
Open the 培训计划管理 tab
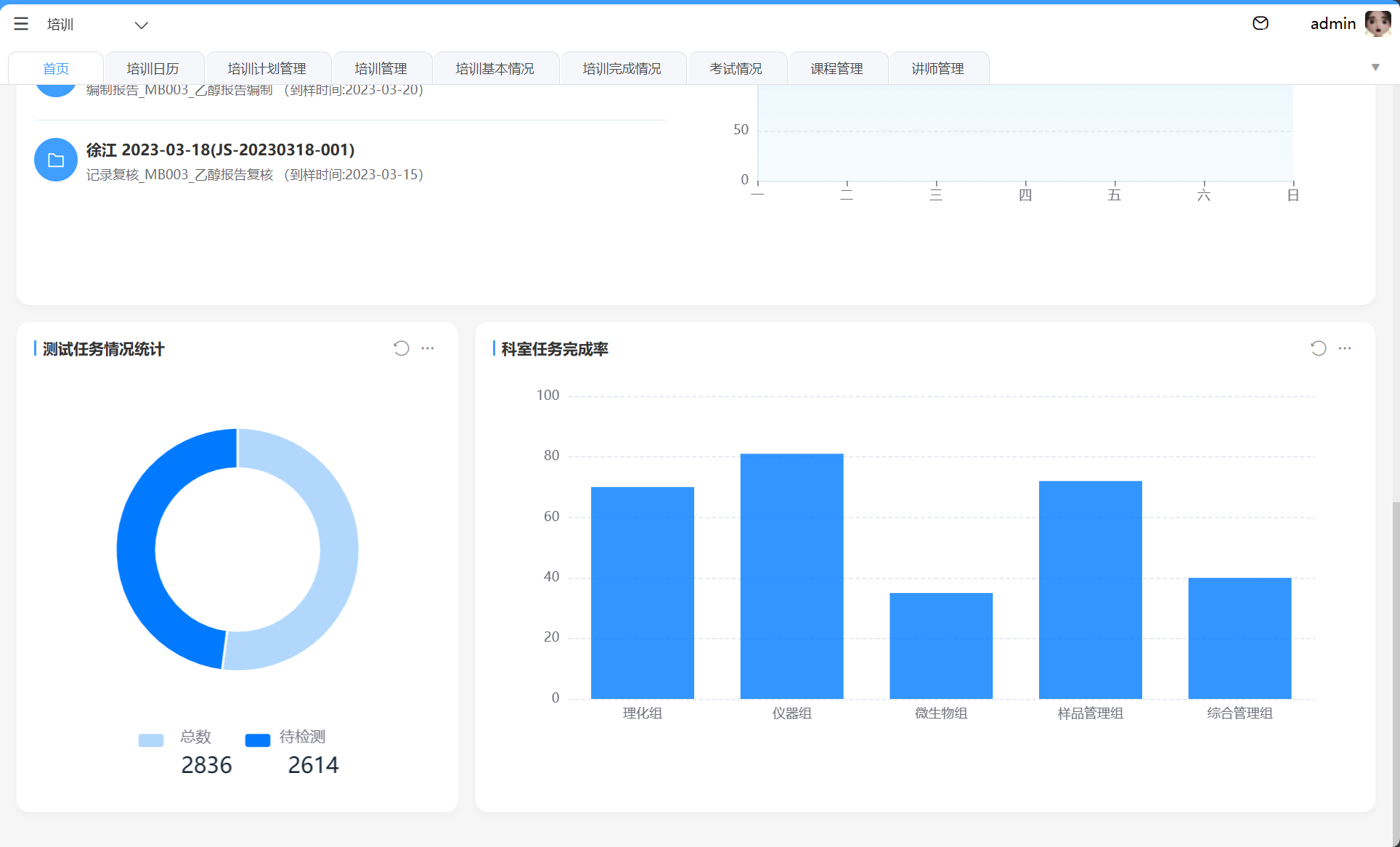[x=267, y=68]
